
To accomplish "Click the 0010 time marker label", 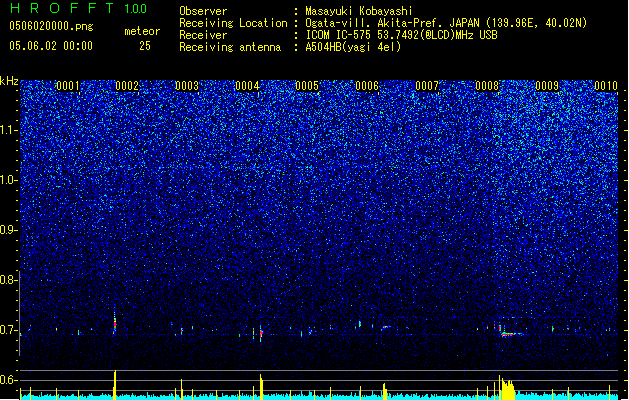I will click(606, 86).
